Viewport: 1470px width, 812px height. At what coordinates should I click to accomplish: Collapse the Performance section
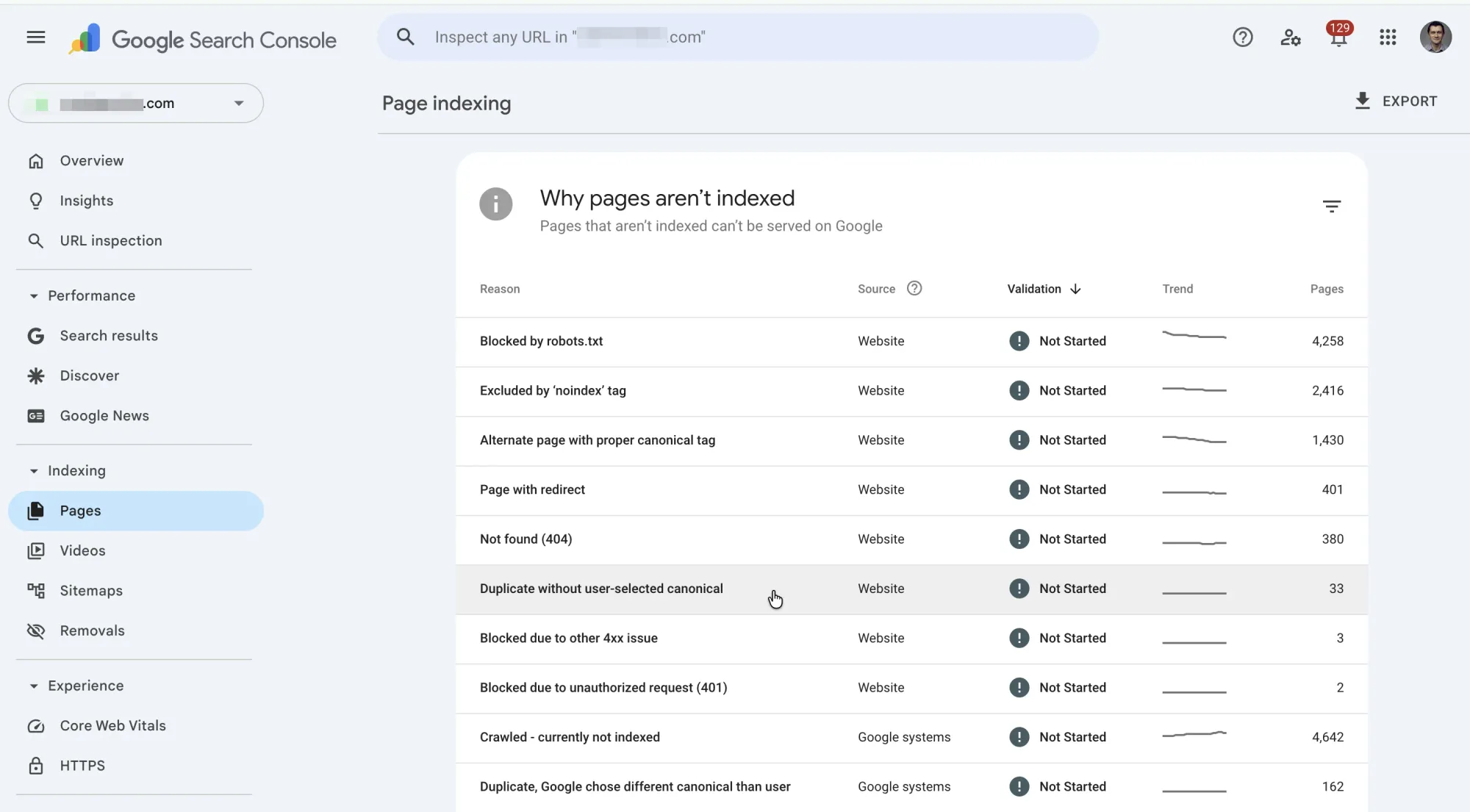[x=34, y=296]
